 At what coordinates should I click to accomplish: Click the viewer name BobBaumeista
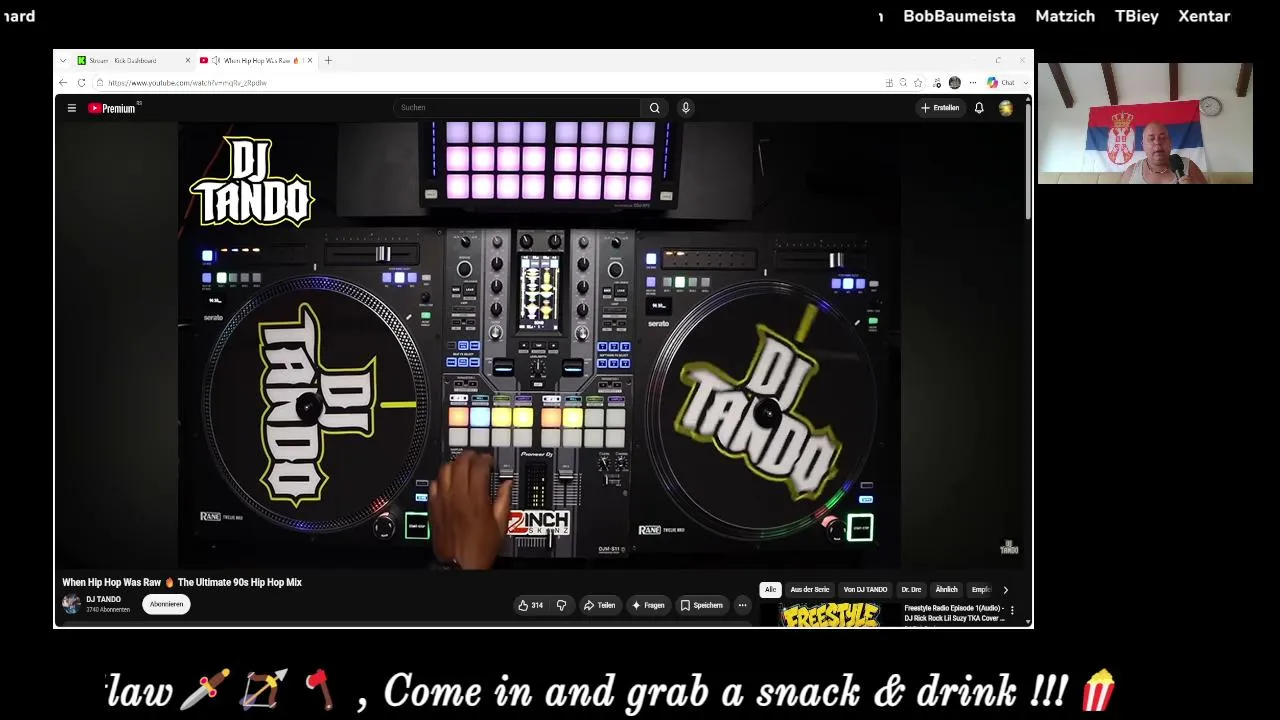click(x=959, y=16)
